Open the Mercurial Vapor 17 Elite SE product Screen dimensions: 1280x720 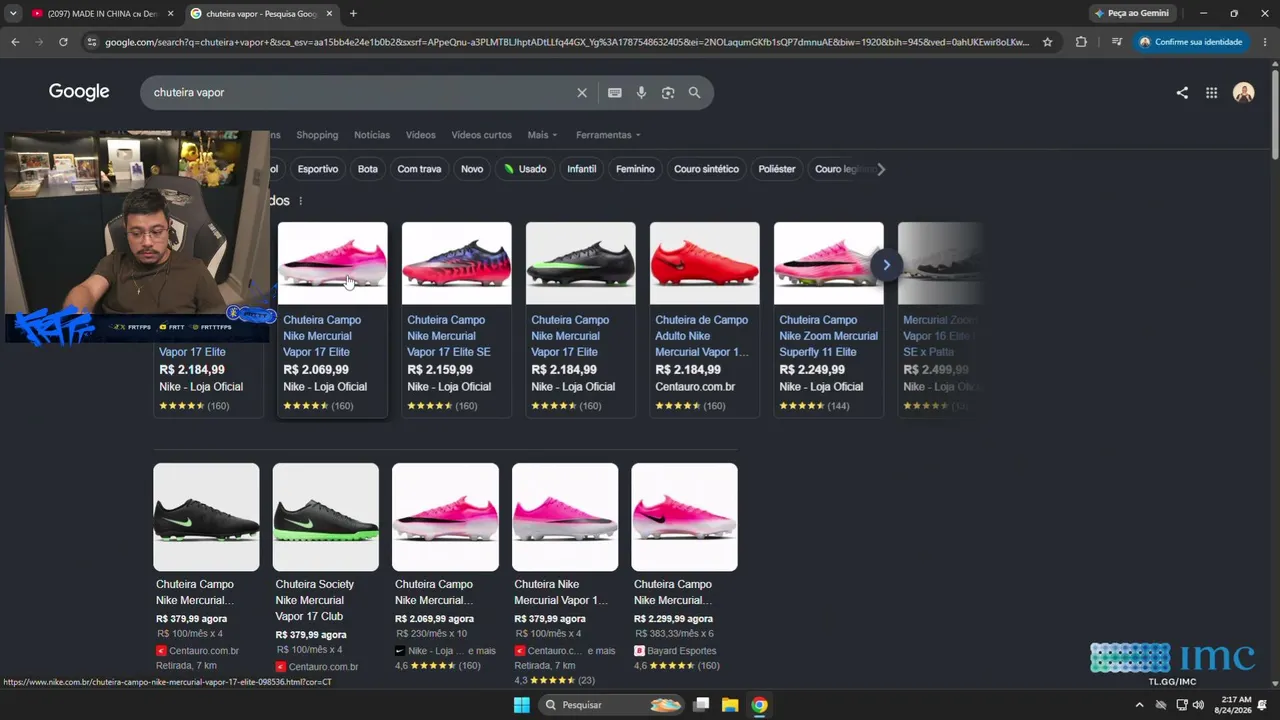(456, 319)
